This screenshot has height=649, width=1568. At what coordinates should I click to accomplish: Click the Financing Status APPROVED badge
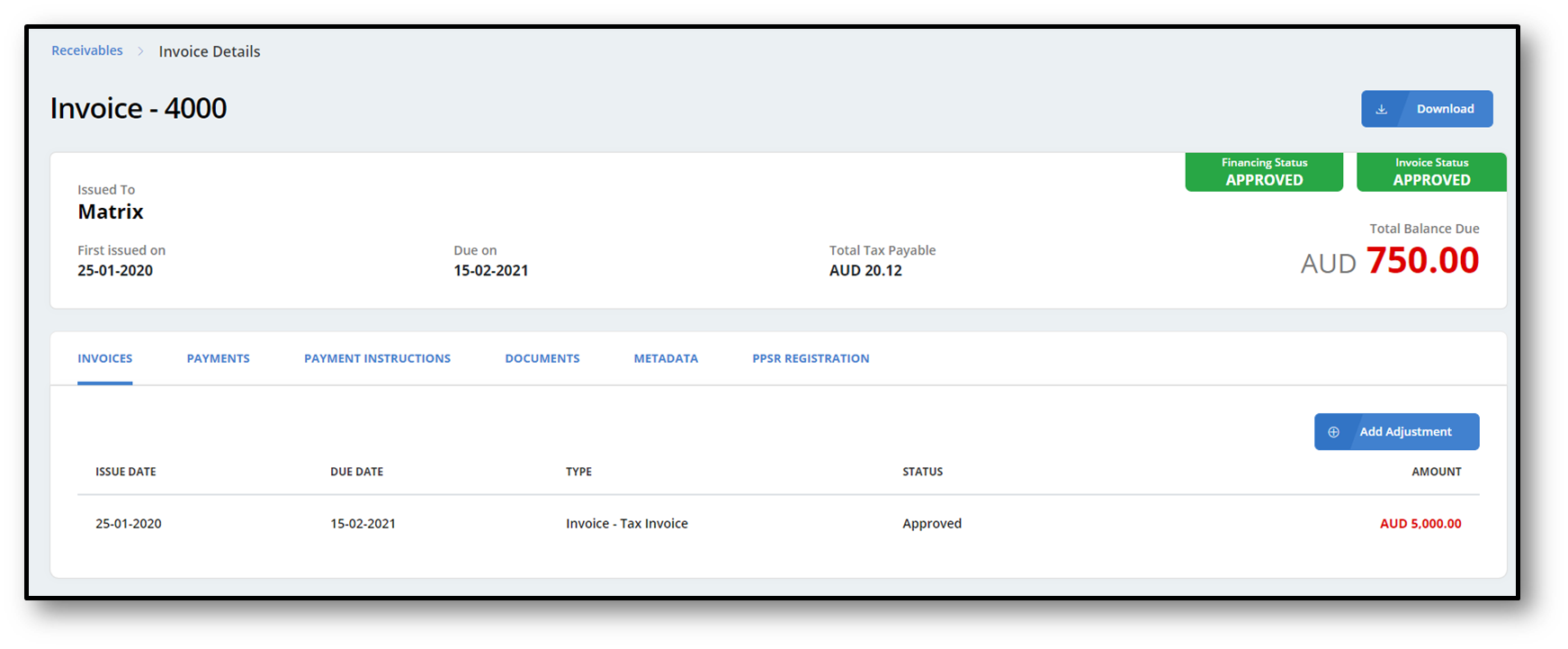(x=1264, y=172)
